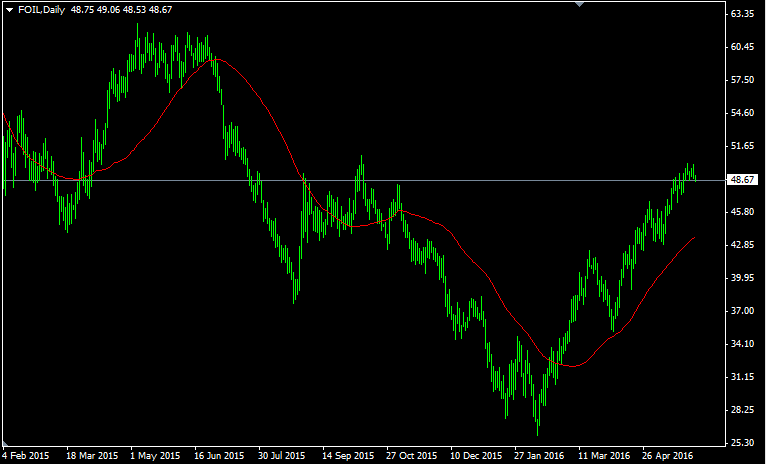Screen dimensions: 766x464
Task: Open the chart dropdown triangle beside FOIL,Daily
Action: click(x=9, y=10)
